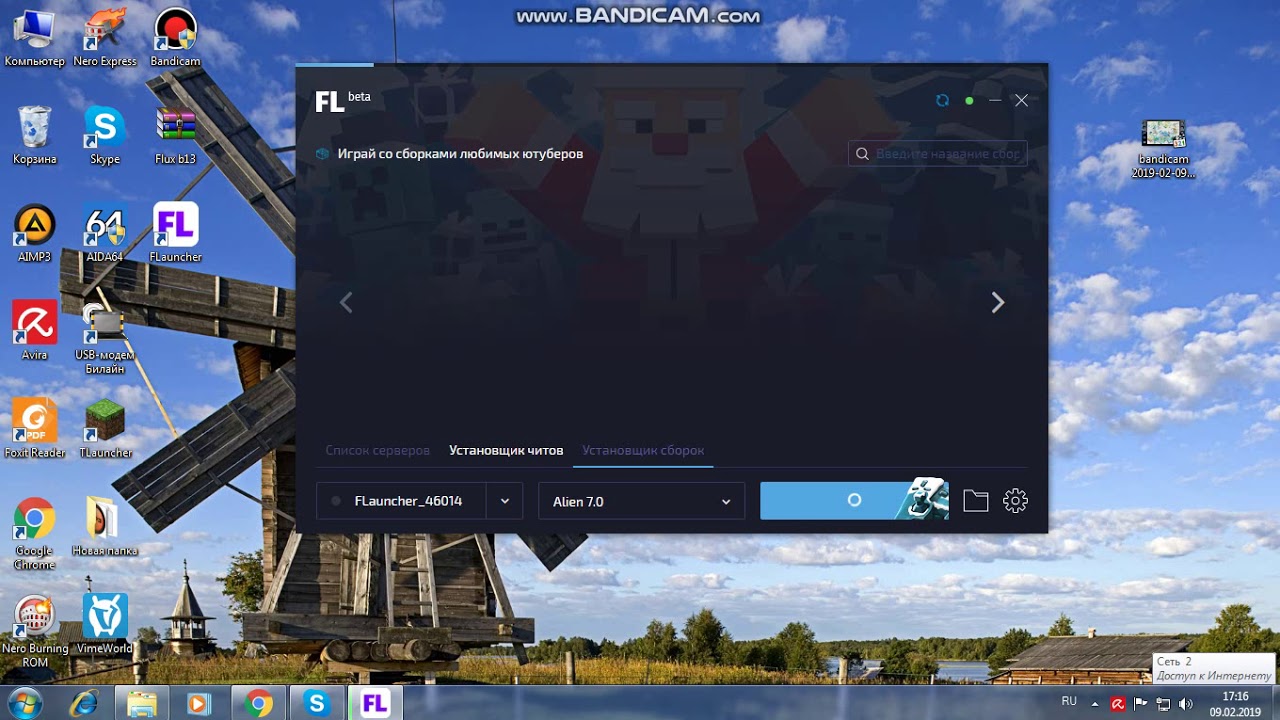Go to next slide with right arrow
1280x720 pixels.
click(997, 302)
